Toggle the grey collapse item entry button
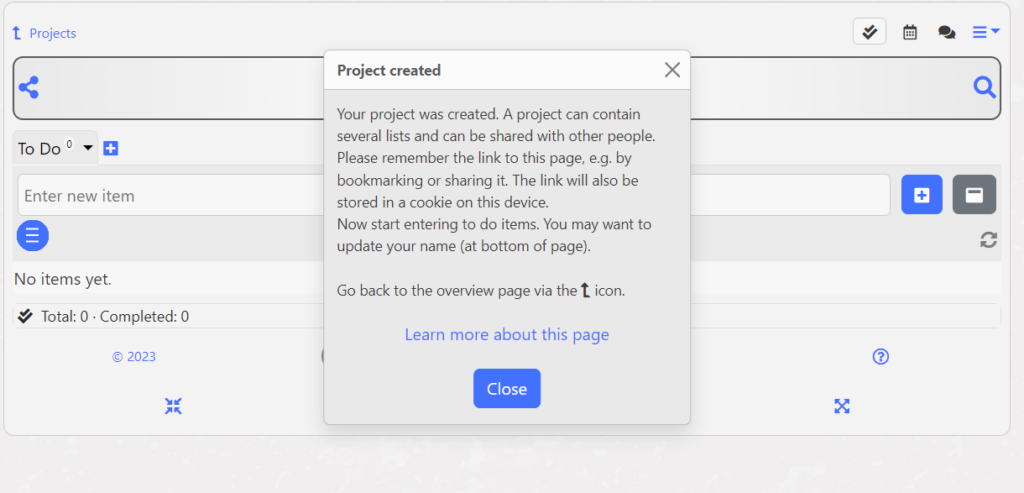Viewport: 1024px width, 493px height. 974,195
